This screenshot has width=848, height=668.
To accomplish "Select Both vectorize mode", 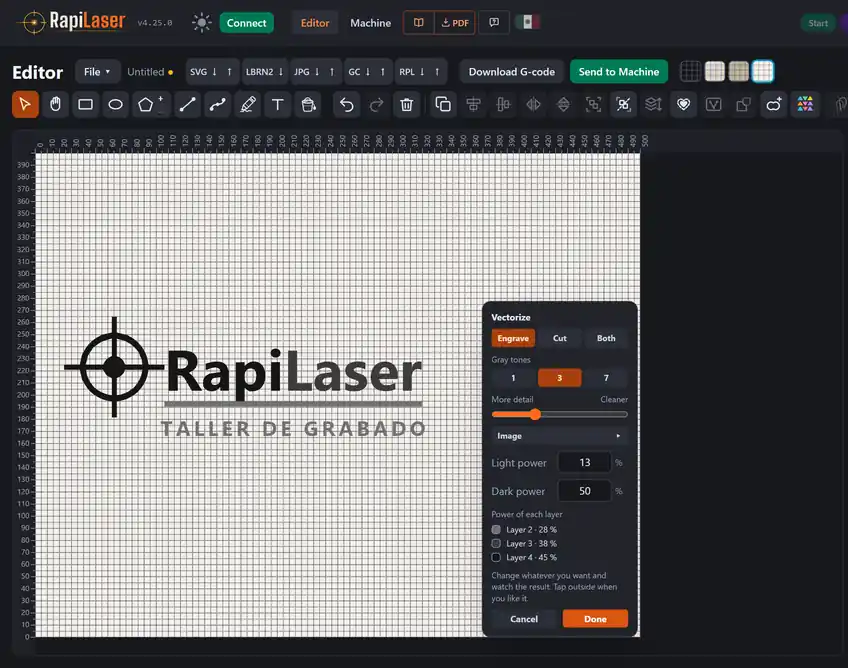I will coord(606,338).
